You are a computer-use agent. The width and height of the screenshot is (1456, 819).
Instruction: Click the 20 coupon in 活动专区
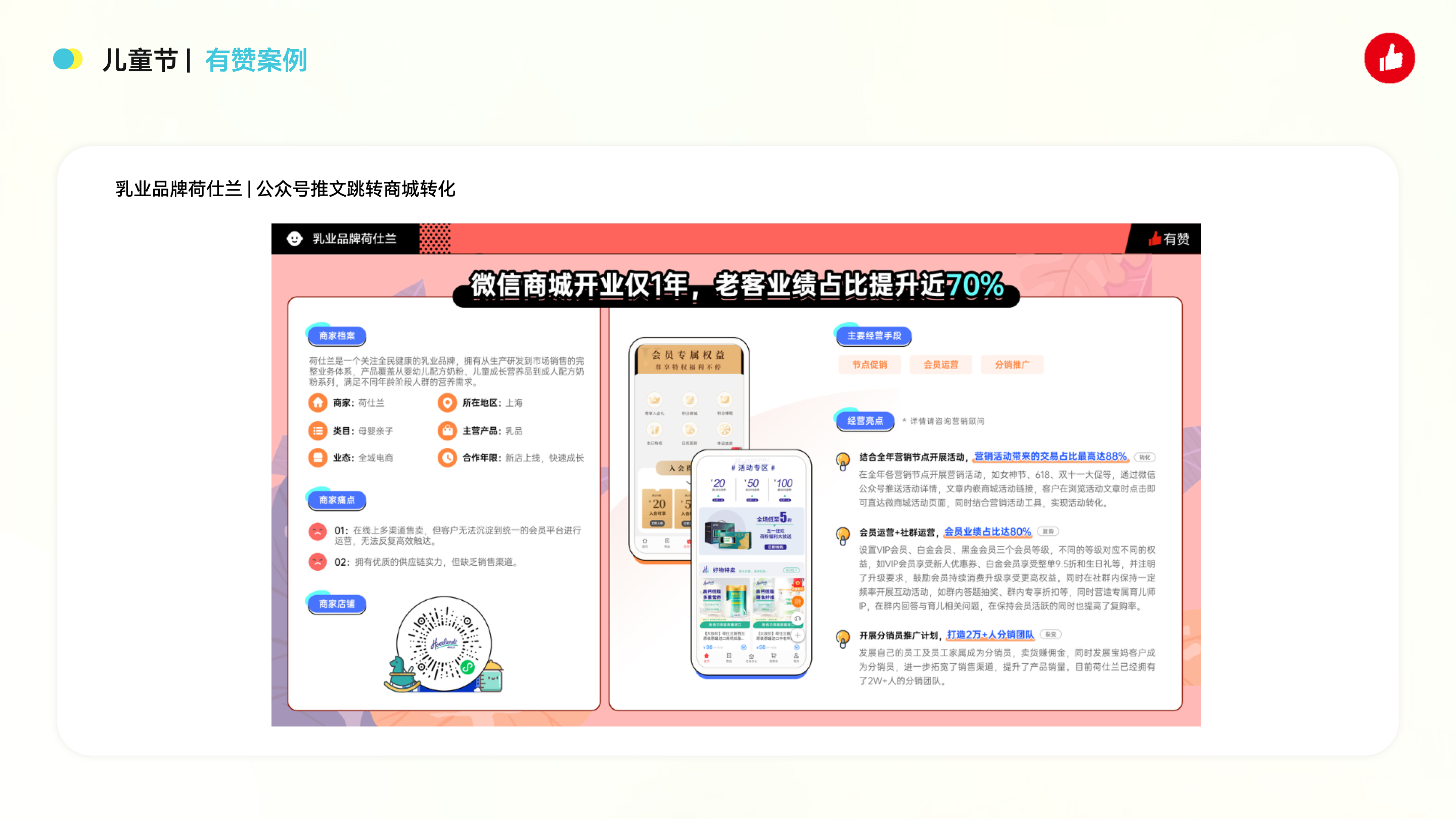coord(718,489)
